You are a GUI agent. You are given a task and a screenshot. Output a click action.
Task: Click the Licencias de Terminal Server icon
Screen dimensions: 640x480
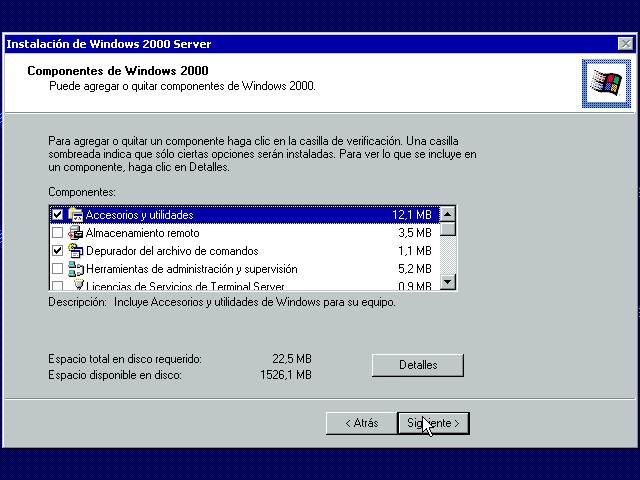point(79,284)
